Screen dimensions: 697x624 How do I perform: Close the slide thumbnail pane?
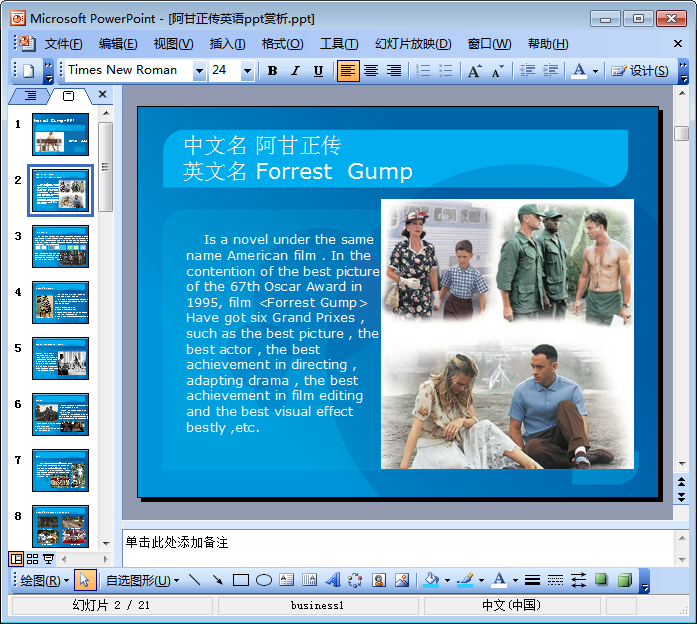point(102,94)
